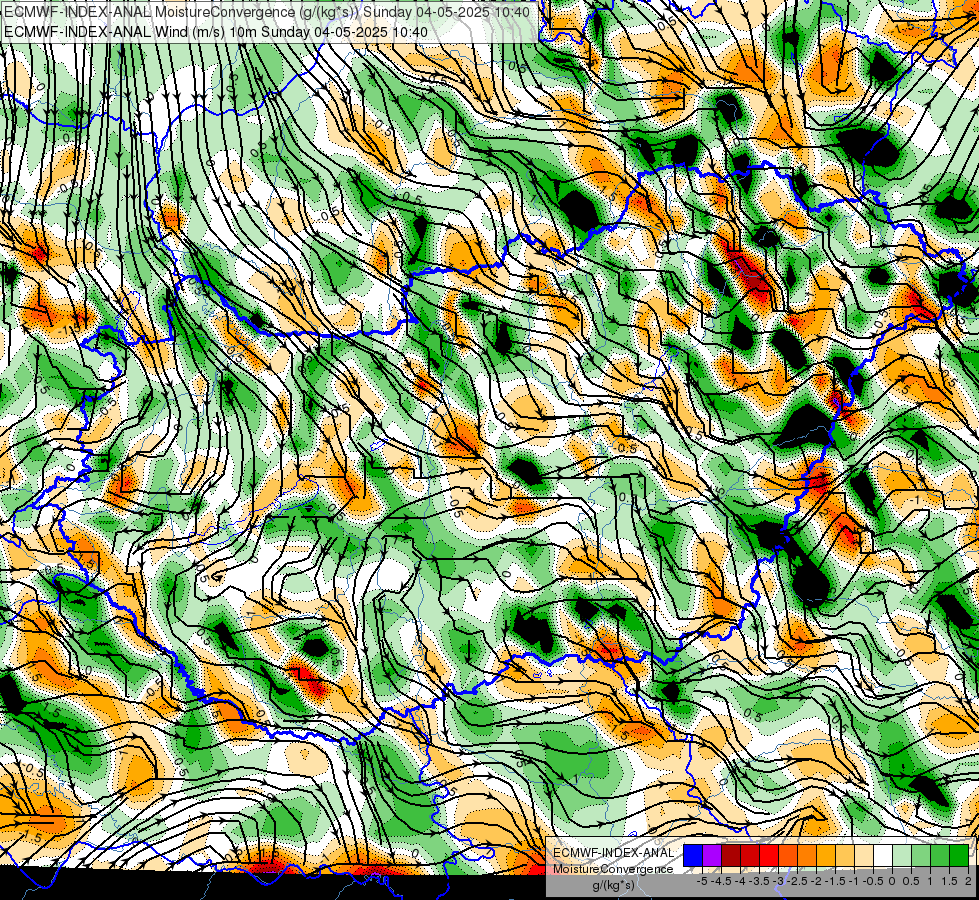Click the MoistureConvergence title line at top
This screenshot has height=900, width=979.
tap(267, 12)
